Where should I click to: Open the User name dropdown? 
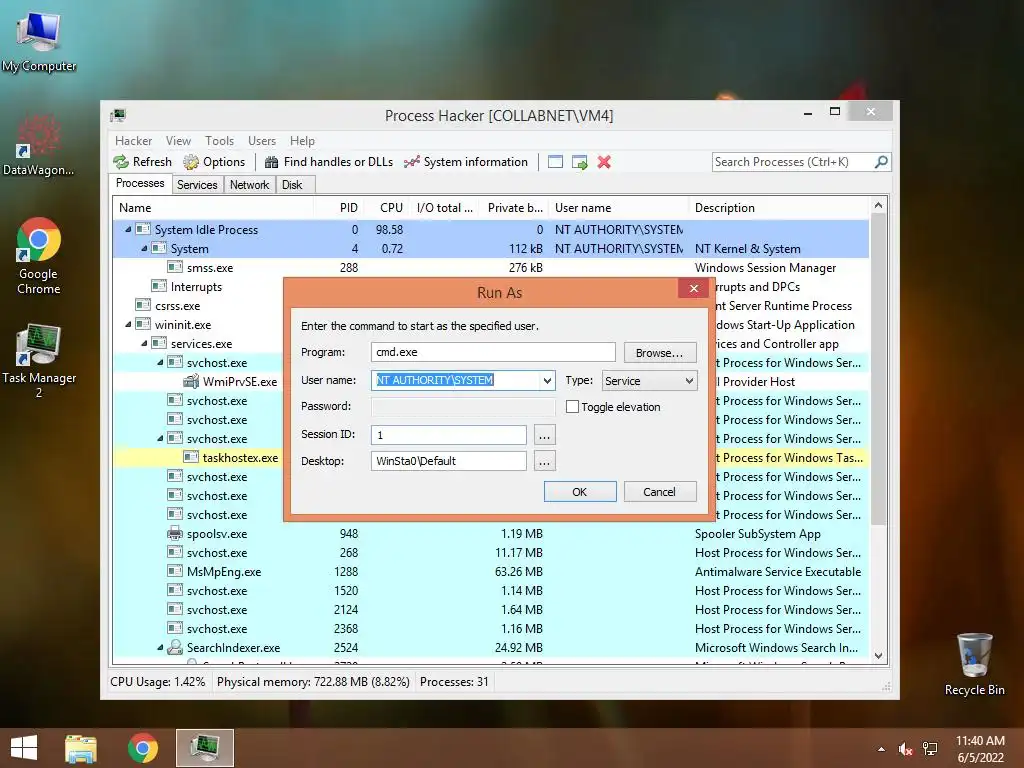(547, 381)
